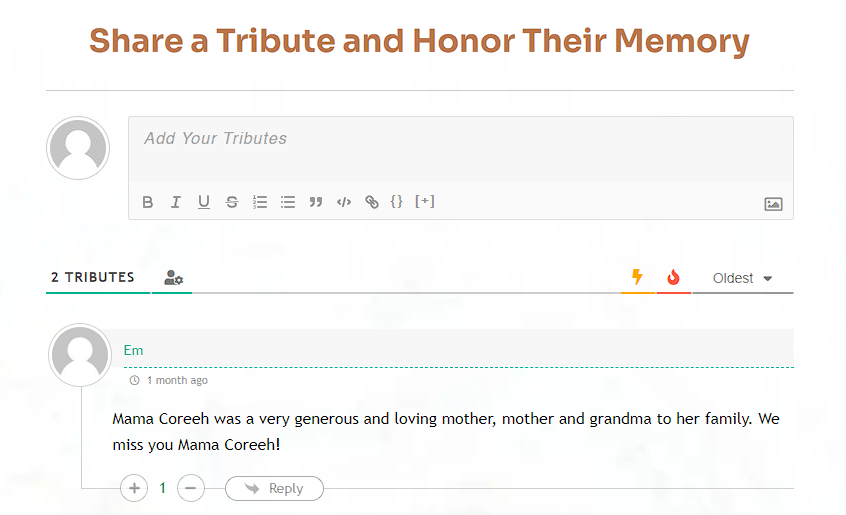Viewport: 846px width, 515px height.
Task: Apply bold formatting in tribute editor
Action: point(148,202)
